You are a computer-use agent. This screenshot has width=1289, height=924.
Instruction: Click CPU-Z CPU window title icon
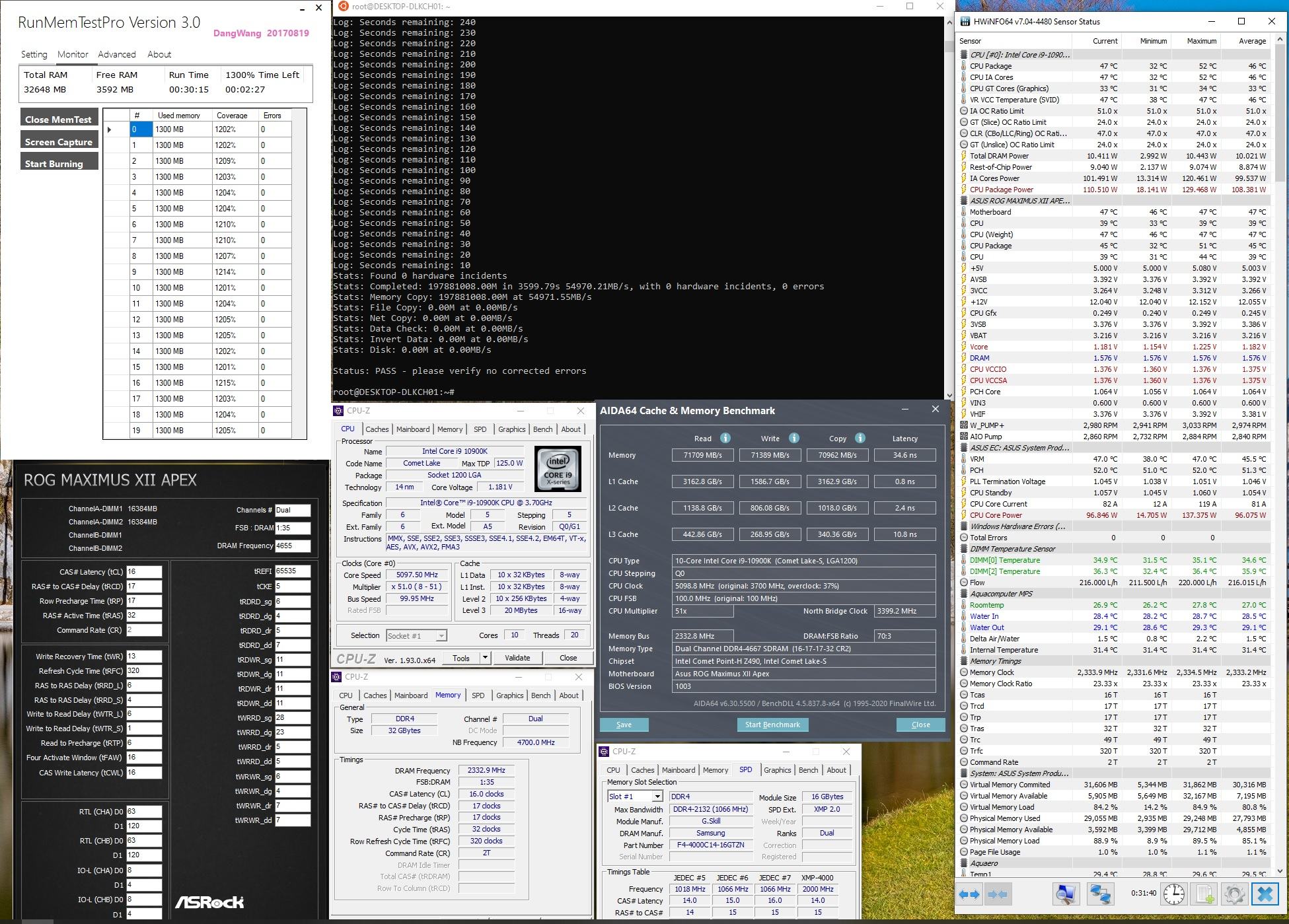coord(339,410)
